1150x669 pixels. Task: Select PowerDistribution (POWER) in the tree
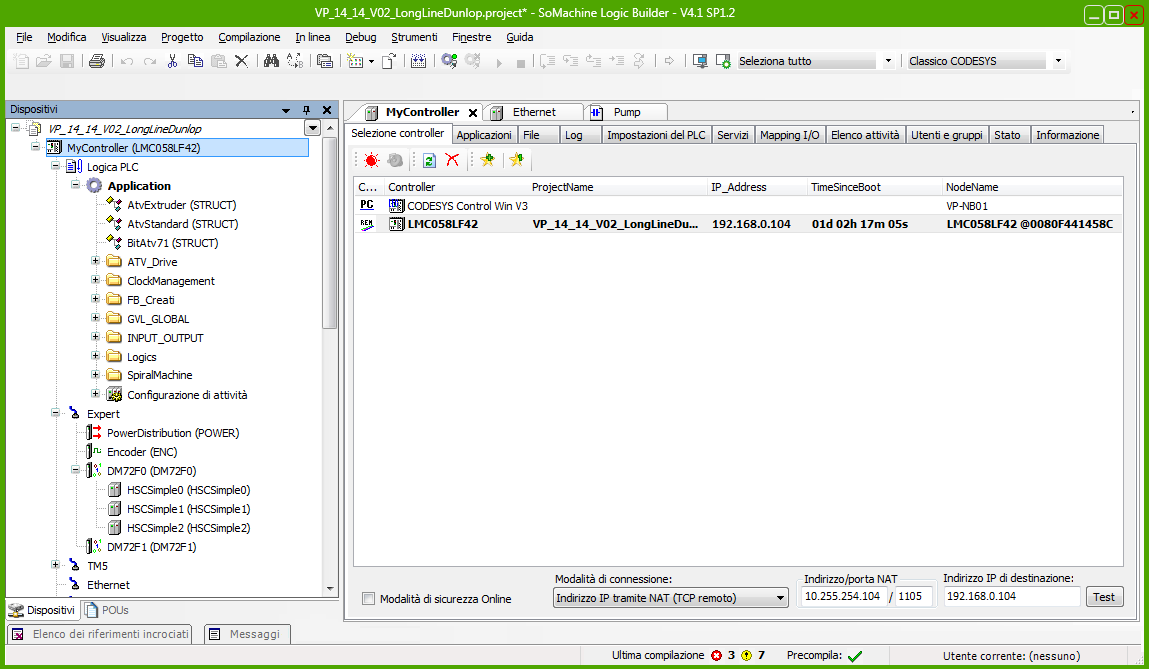point(173,433)
